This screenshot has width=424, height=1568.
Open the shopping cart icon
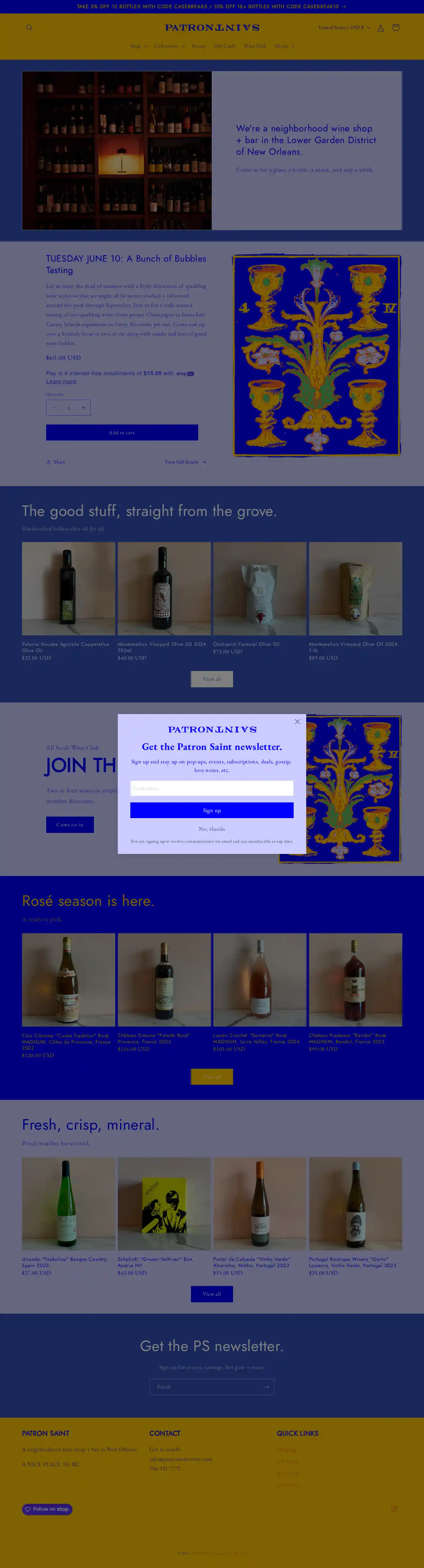[x=395, y=27]
